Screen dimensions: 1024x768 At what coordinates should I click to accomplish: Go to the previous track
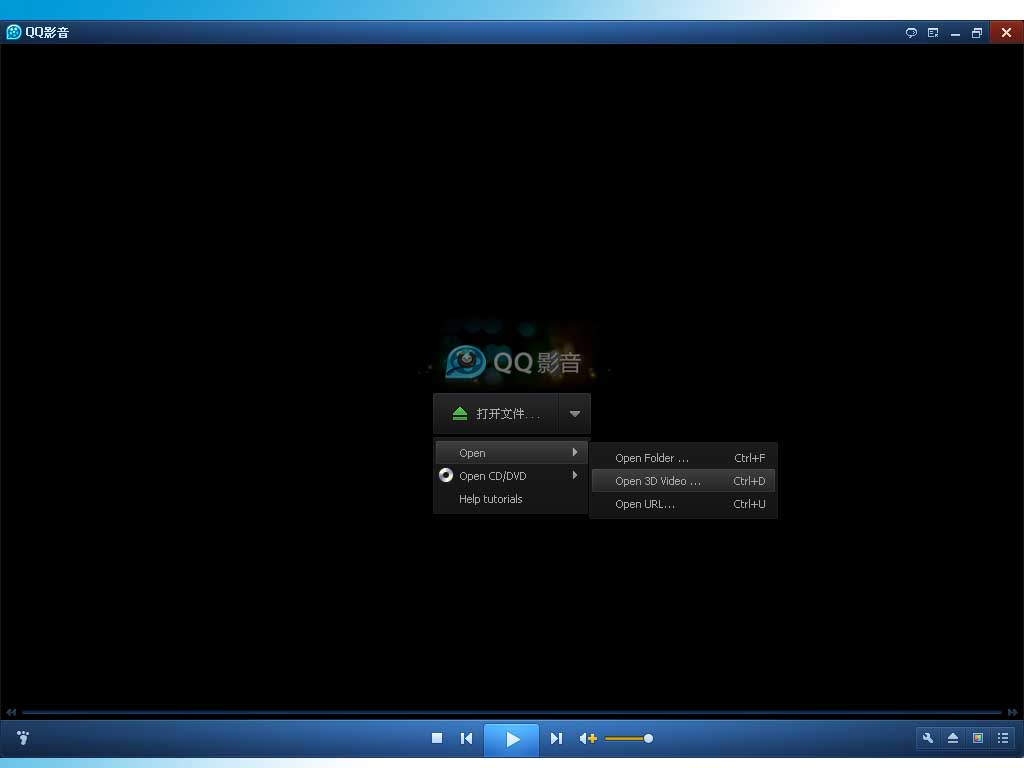[x=466, y=738]
